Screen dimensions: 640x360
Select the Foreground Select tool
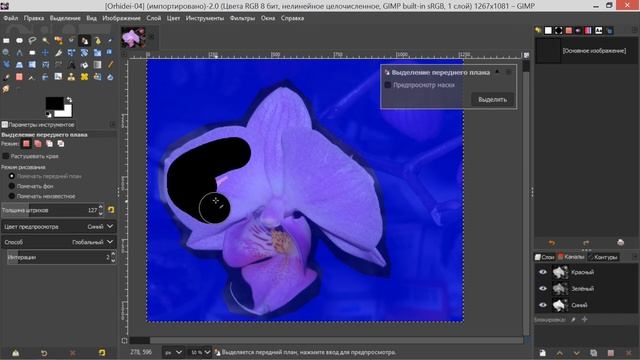(x=84, y=40)
